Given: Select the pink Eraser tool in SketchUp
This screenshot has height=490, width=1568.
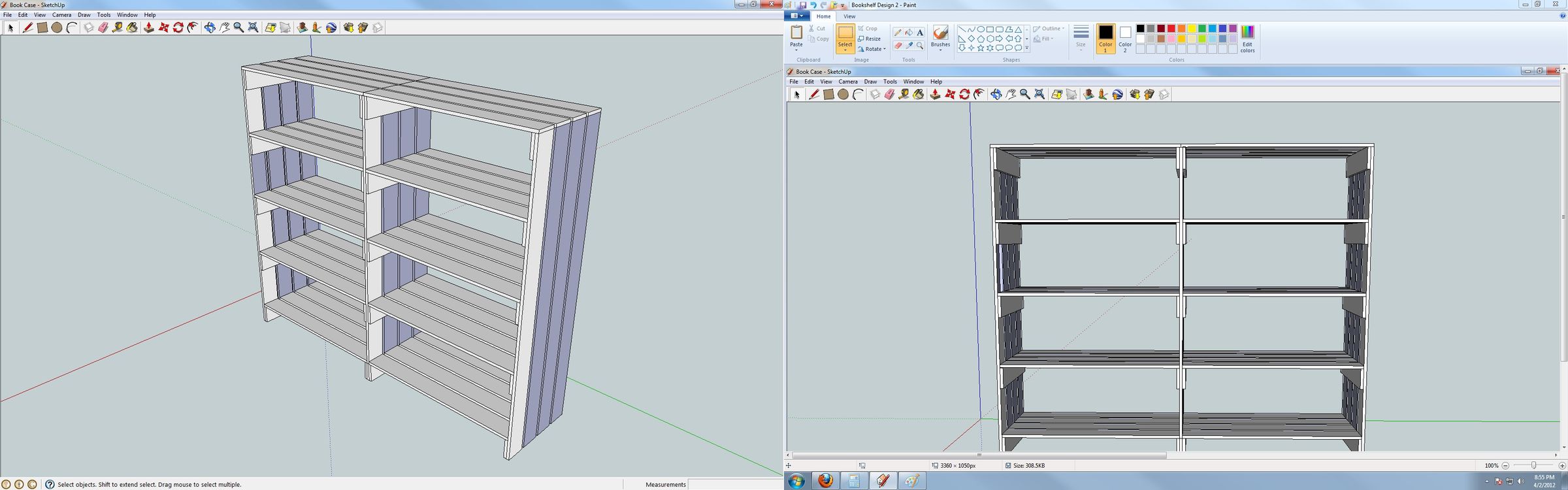Looking at the screenshot, I should [x=103, y=27].
